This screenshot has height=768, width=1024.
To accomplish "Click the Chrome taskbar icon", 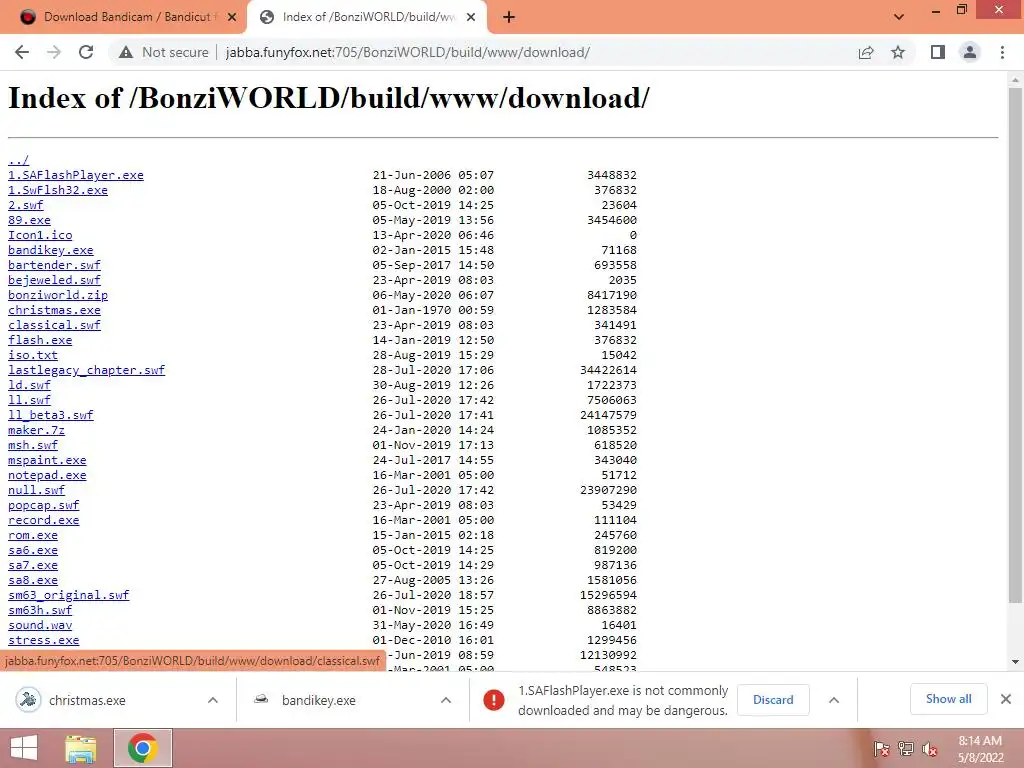I will 143,748.
